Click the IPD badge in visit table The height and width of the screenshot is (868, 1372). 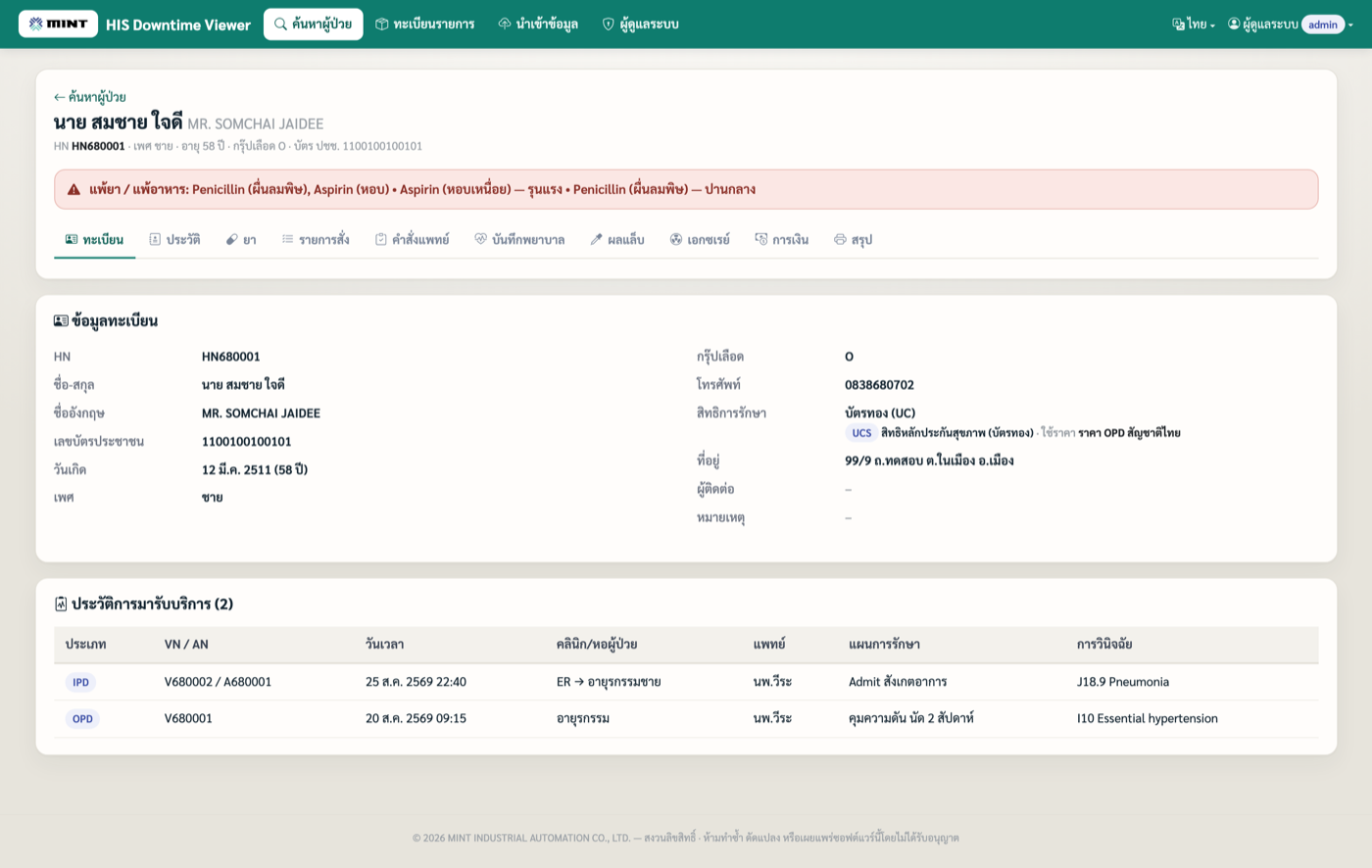pyautogui.click(x=80, y=682)
